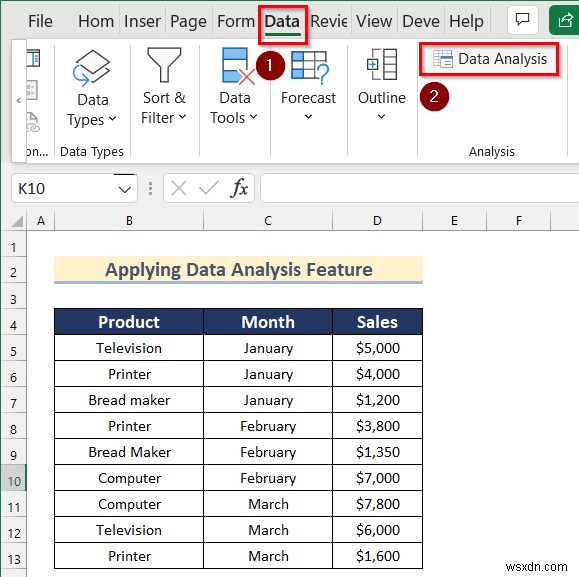Click the Outline group icon

pos(382,64)
